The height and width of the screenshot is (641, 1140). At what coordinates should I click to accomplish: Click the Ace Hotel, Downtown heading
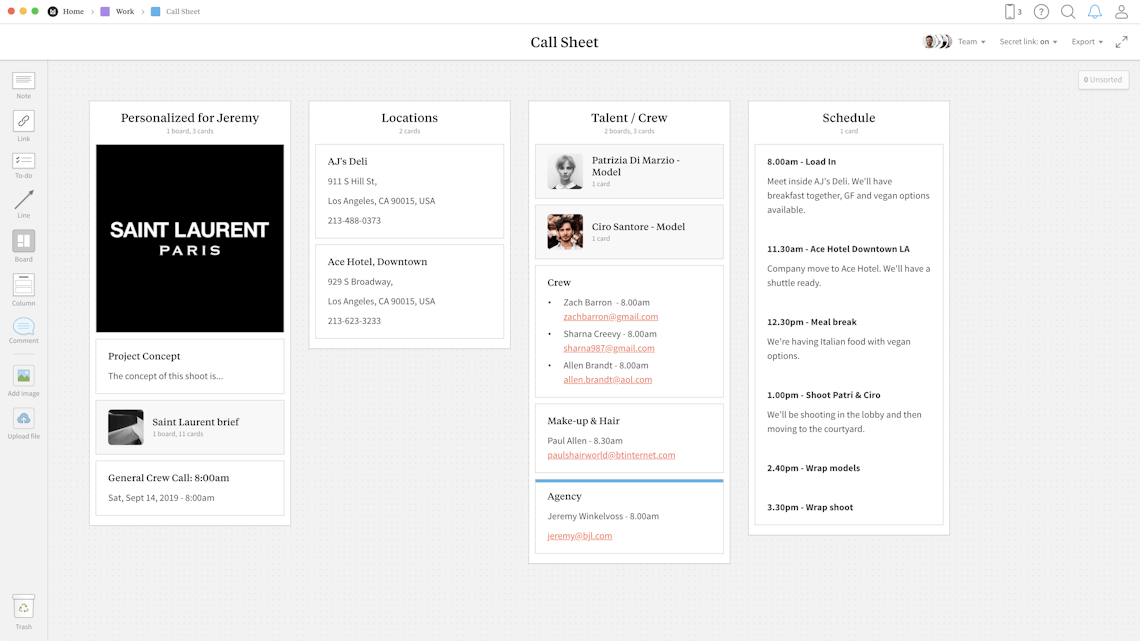coord(377,262)
